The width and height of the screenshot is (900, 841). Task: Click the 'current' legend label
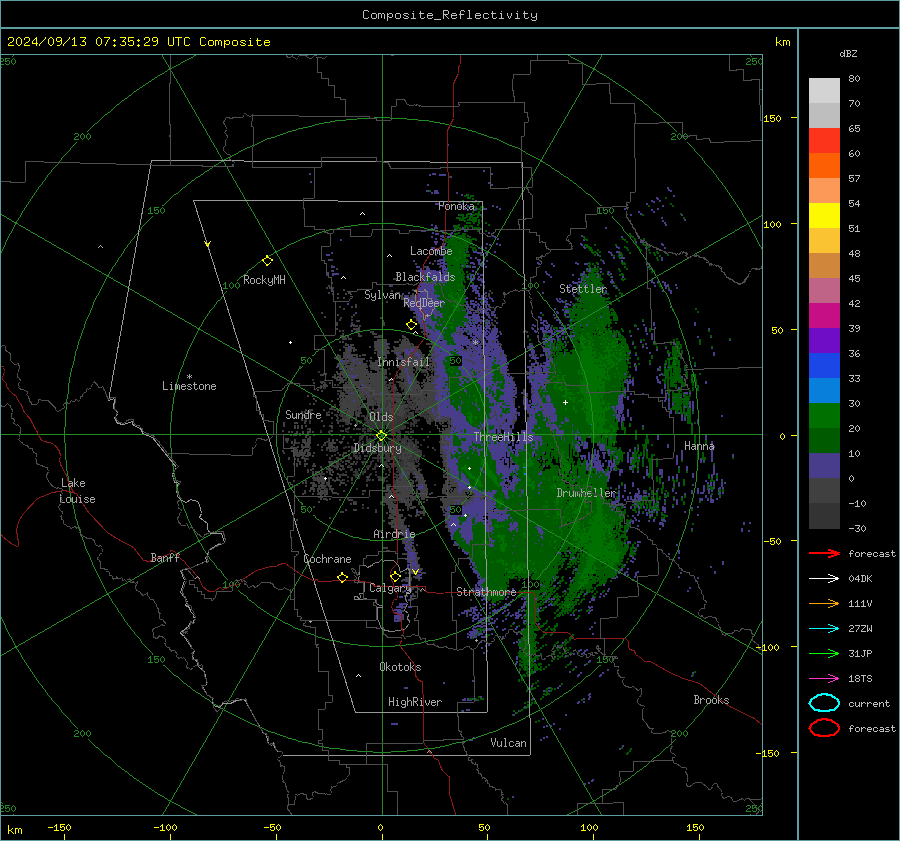(x=868, y=703)
